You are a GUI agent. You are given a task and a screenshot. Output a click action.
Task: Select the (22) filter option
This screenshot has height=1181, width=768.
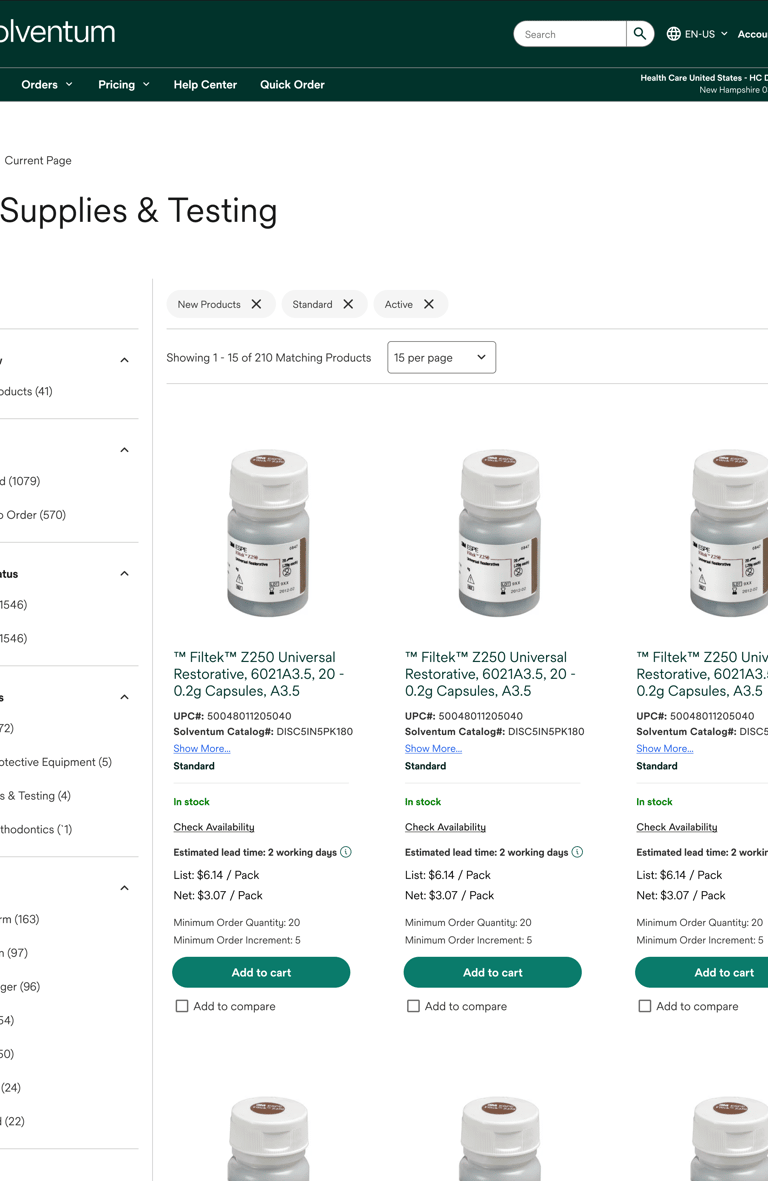13,1121
